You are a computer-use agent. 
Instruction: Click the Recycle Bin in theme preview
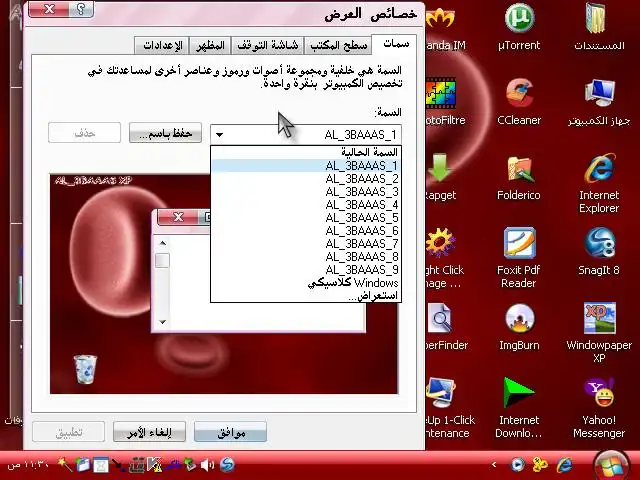tap(86, 369)
